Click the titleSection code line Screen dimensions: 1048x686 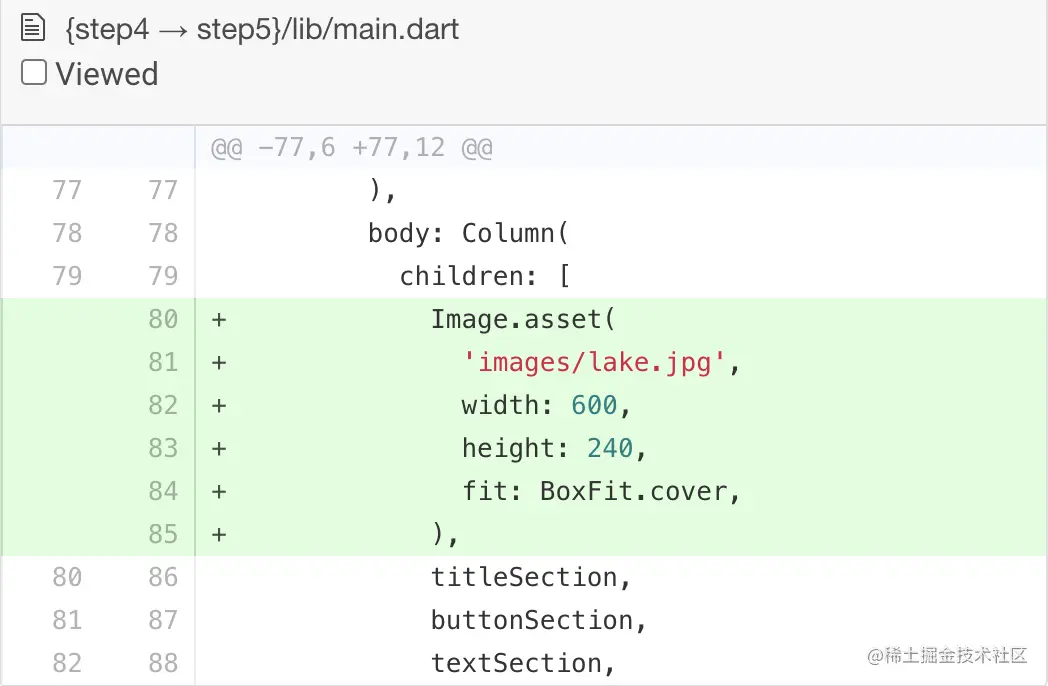point(530,577)
